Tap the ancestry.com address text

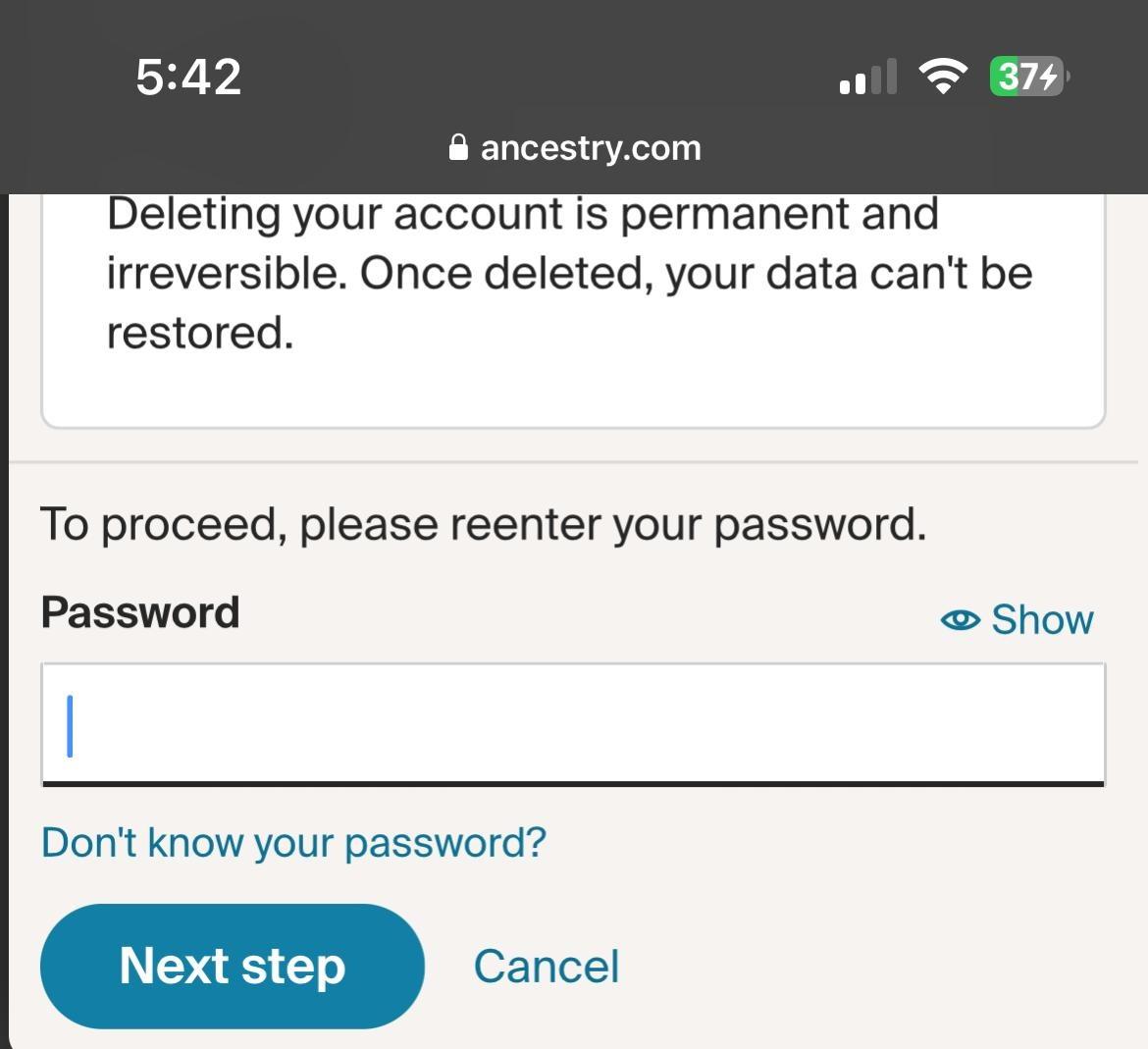pyautogui.click(x=591, y=147)
